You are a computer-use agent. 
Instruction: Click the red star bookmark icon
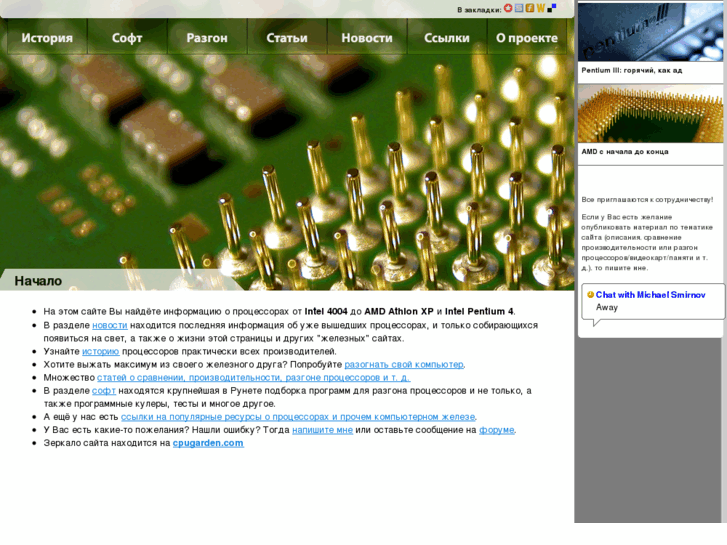point(508,8)
